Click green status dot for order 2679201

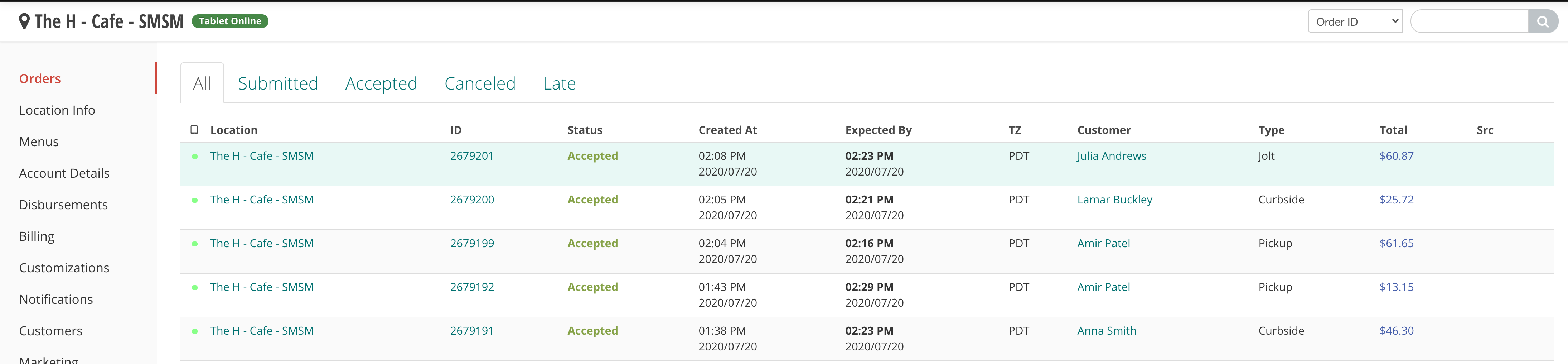[x=195, y=157]
